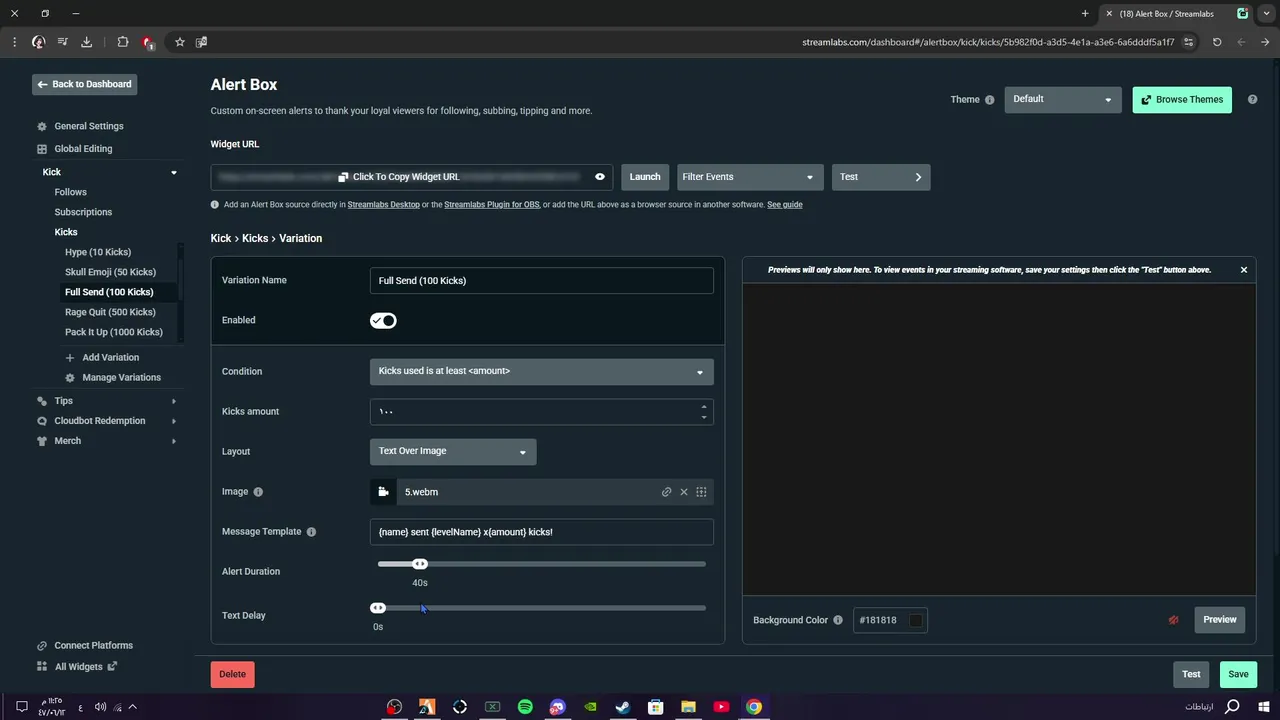Select Pack It Up (1000 Kicks) variation
This screenshot has width=1280, height=720.
click(x=114, y=332)
